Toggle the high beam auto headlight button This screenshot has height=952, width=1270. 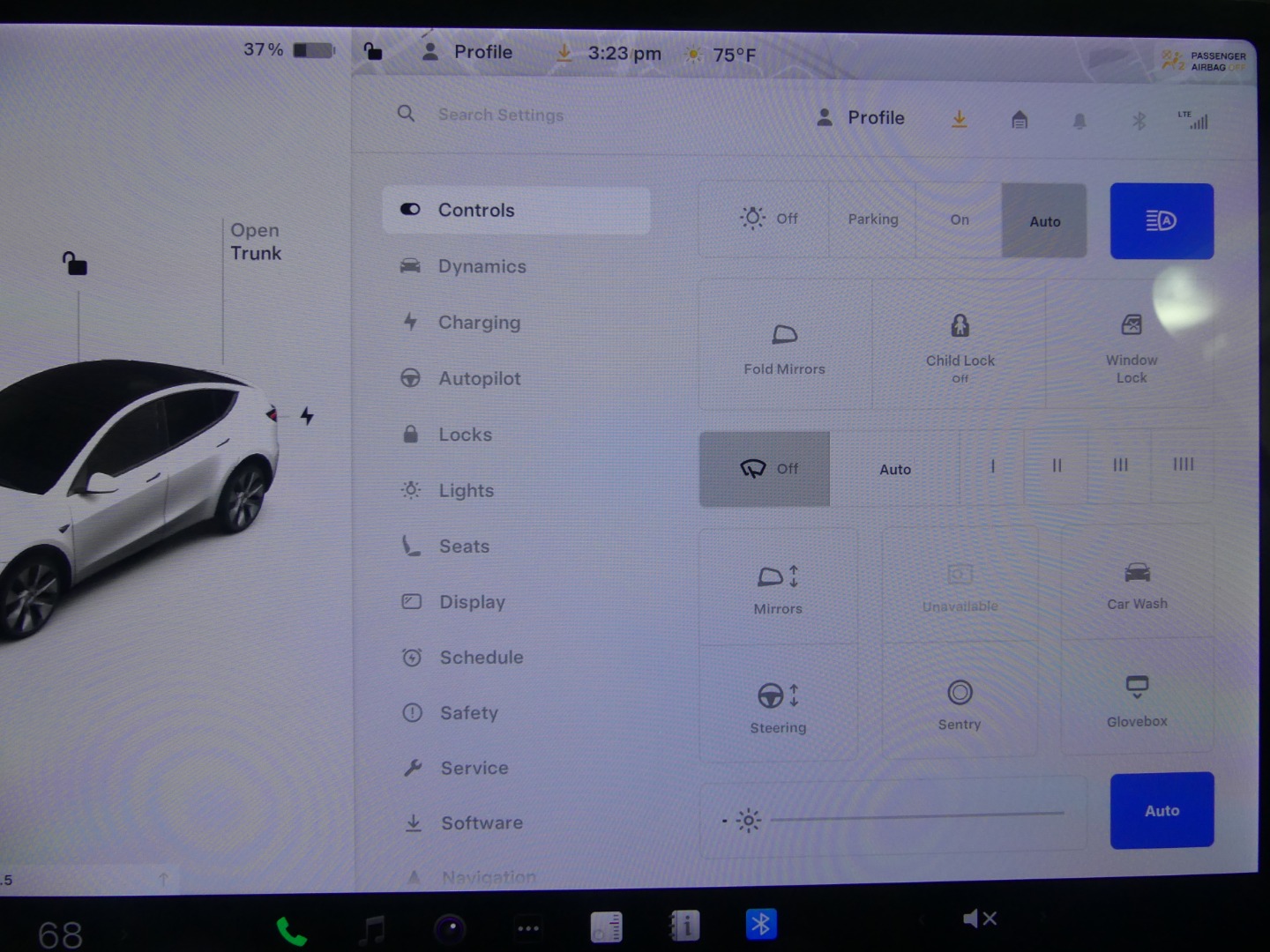point(1161,221)
